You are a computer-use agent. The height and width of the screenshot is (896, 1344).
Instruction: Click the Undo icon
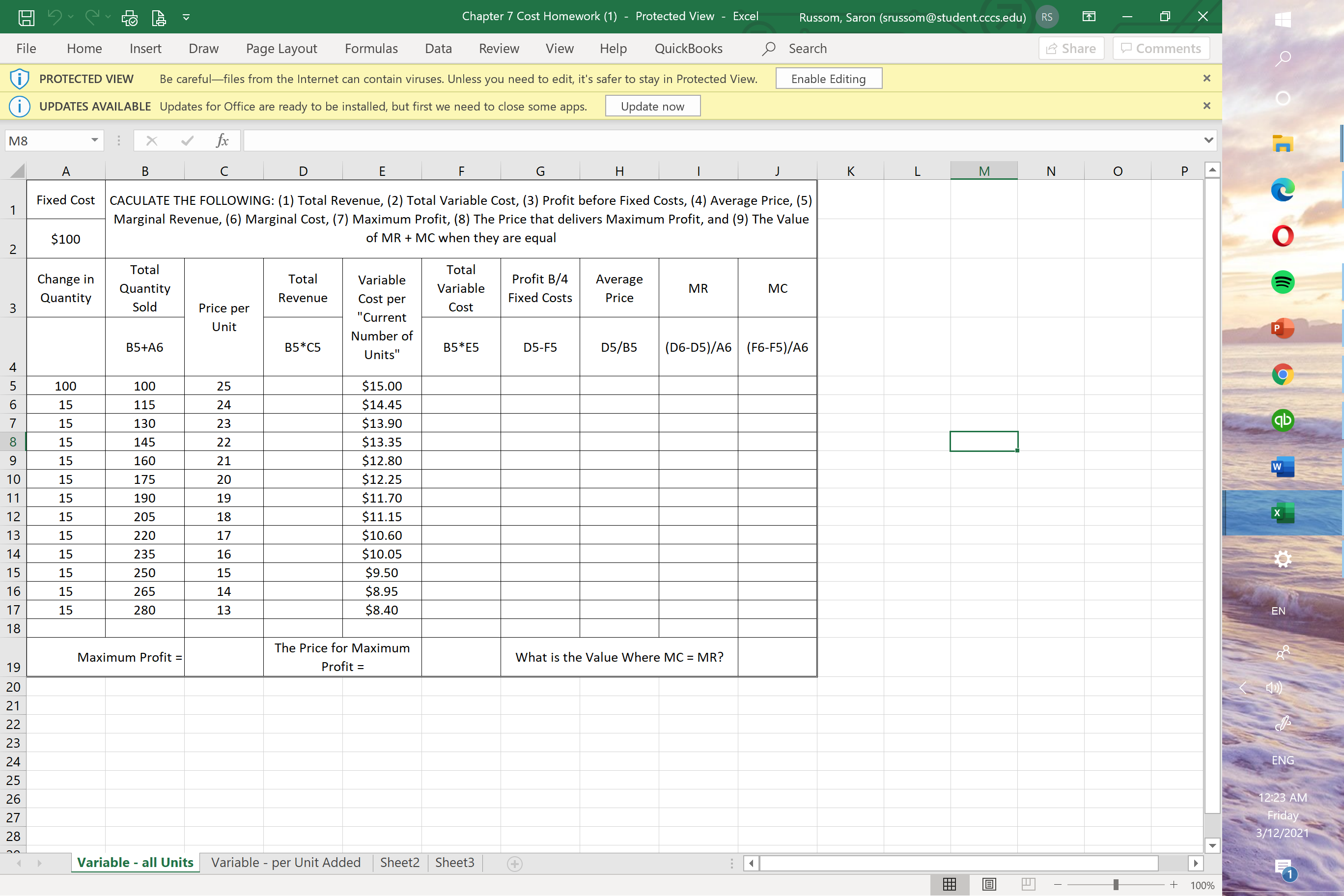[56, 18]
